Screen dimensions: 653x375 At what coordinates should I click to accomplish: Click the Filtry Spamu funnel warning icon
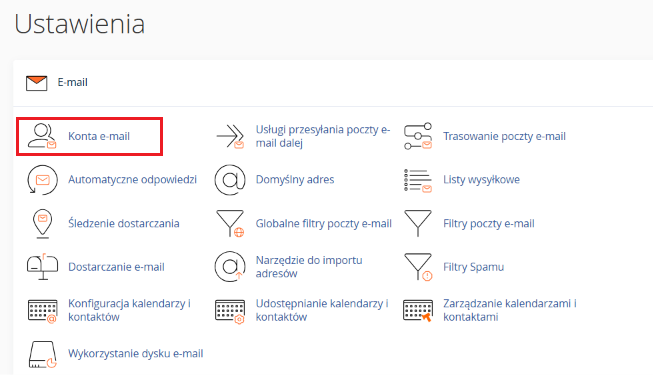(x=418, y=267)
